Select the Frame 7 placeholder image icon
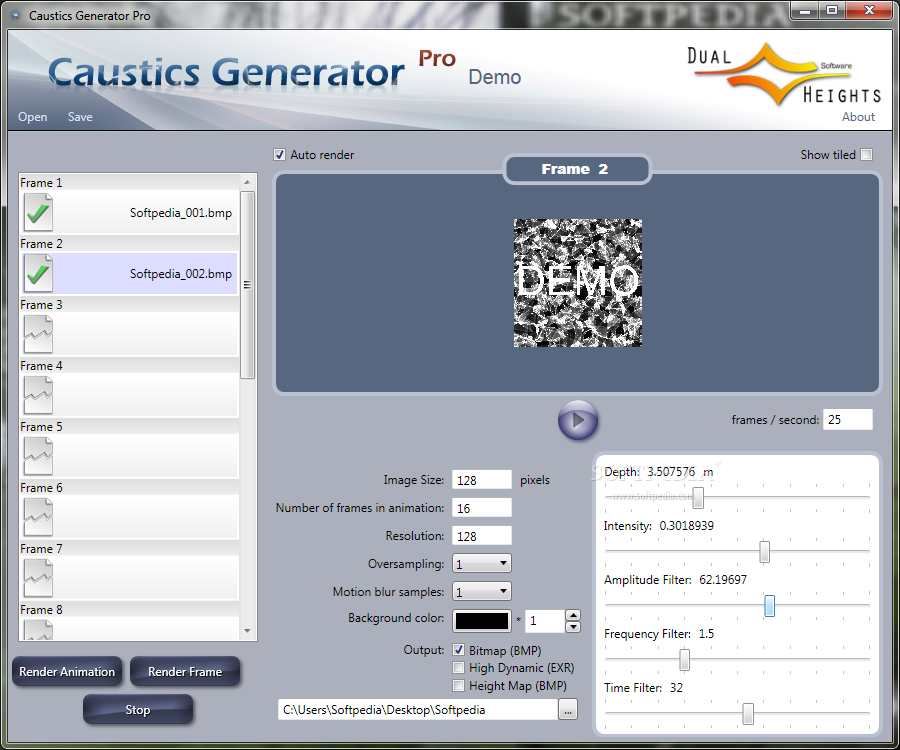This screenshot has height=750, width=900. tap(38, 578)
